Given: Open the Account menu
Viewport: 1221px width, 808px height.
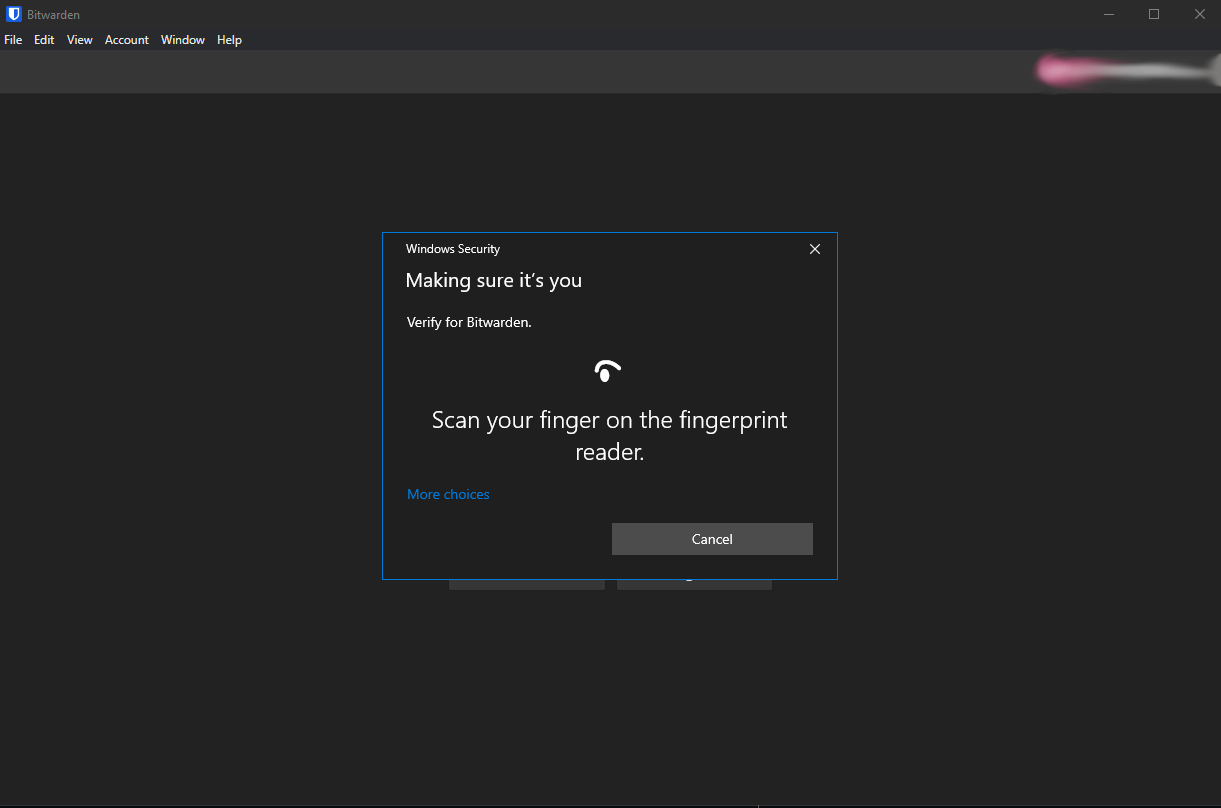Looking at the screenshot, I should pyautogui.click(x=127, y=40).
